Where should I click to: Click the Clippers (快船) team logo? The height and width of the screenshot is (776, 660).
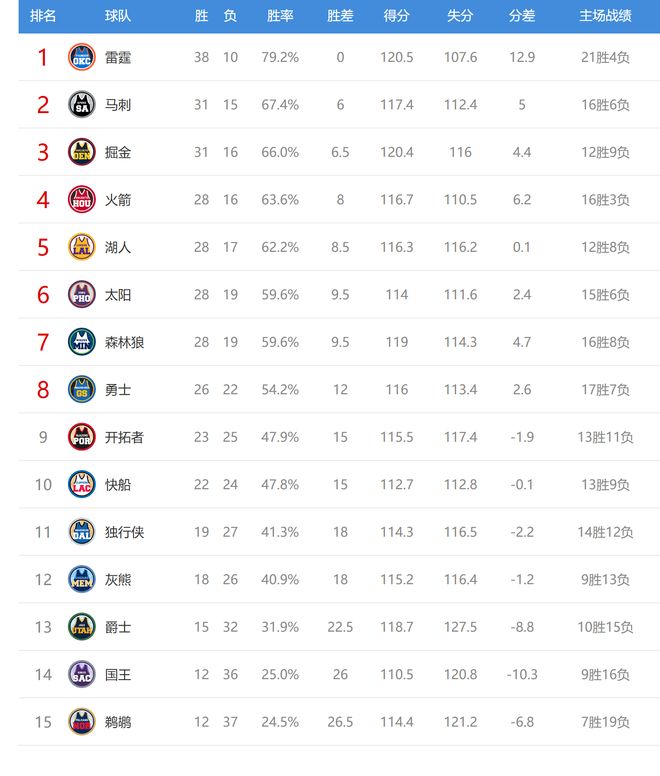(82, 485)
